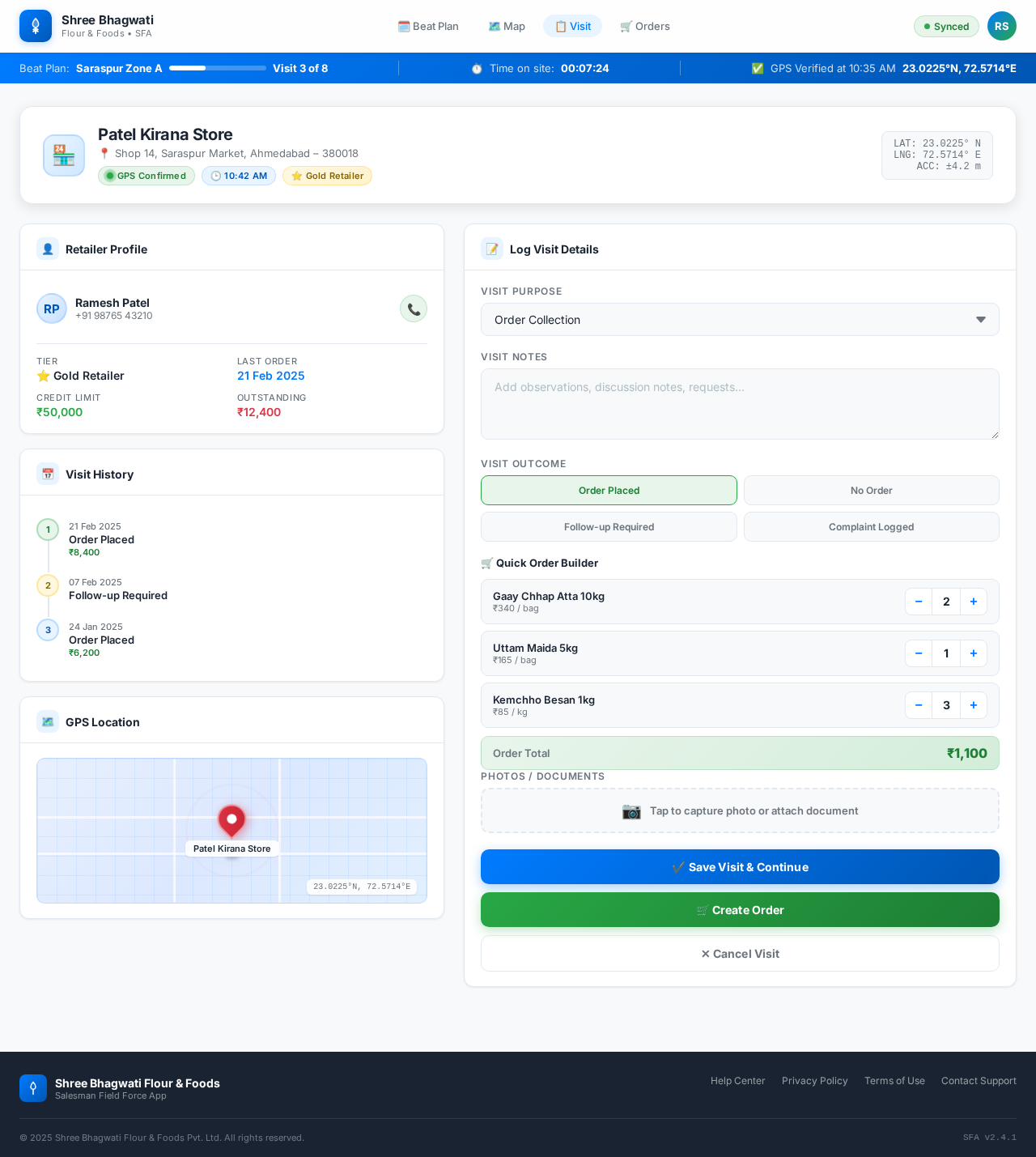
Task: Call Ramesh Patel using phone icon
Action: click(x=413, y=308)
